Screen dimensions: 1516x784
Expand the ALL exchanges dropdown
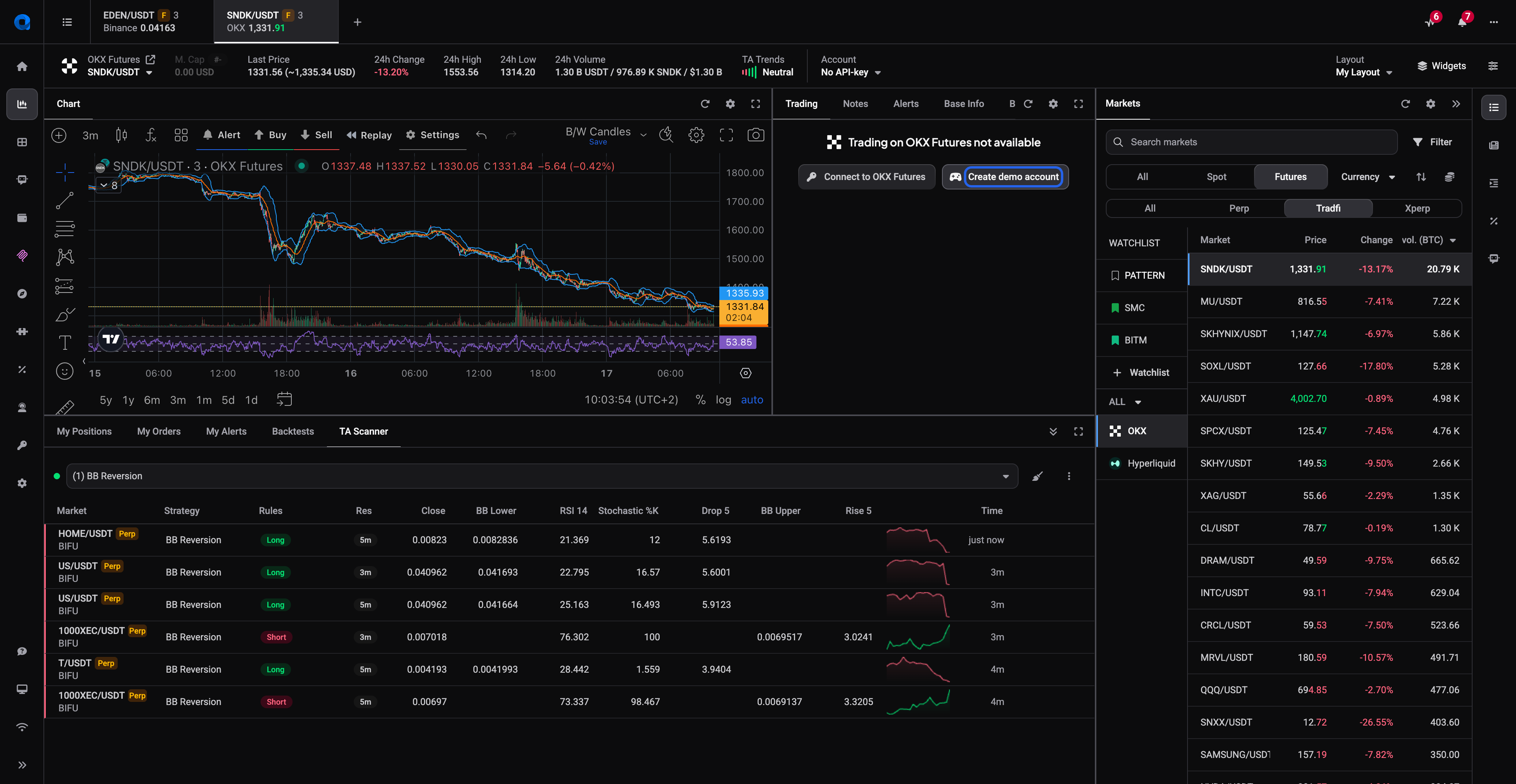point(1125,402)
